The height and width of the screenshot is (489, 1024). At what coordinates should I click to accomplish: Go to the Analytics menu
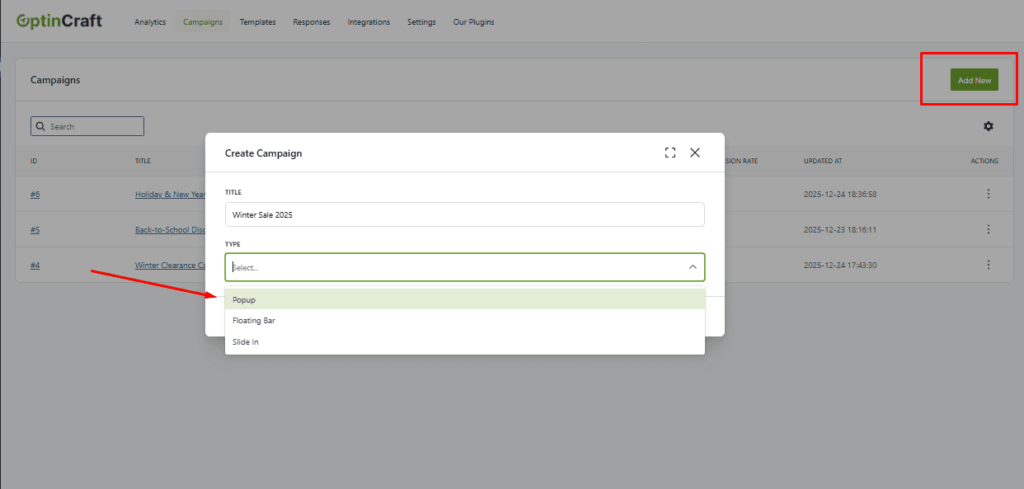click(x=150, y=22)
